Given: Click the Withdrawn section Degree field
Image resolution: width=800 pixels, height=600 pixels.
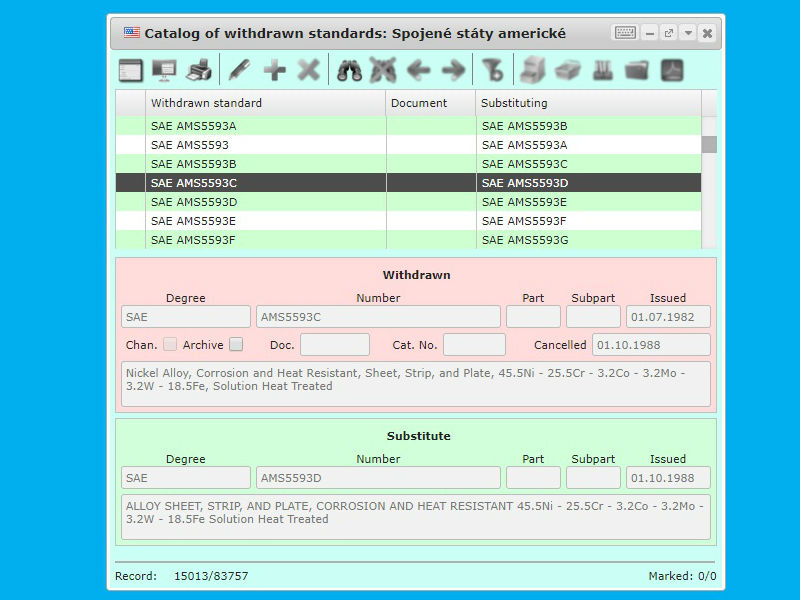Looking at the screenshot, I should (186, 317).
